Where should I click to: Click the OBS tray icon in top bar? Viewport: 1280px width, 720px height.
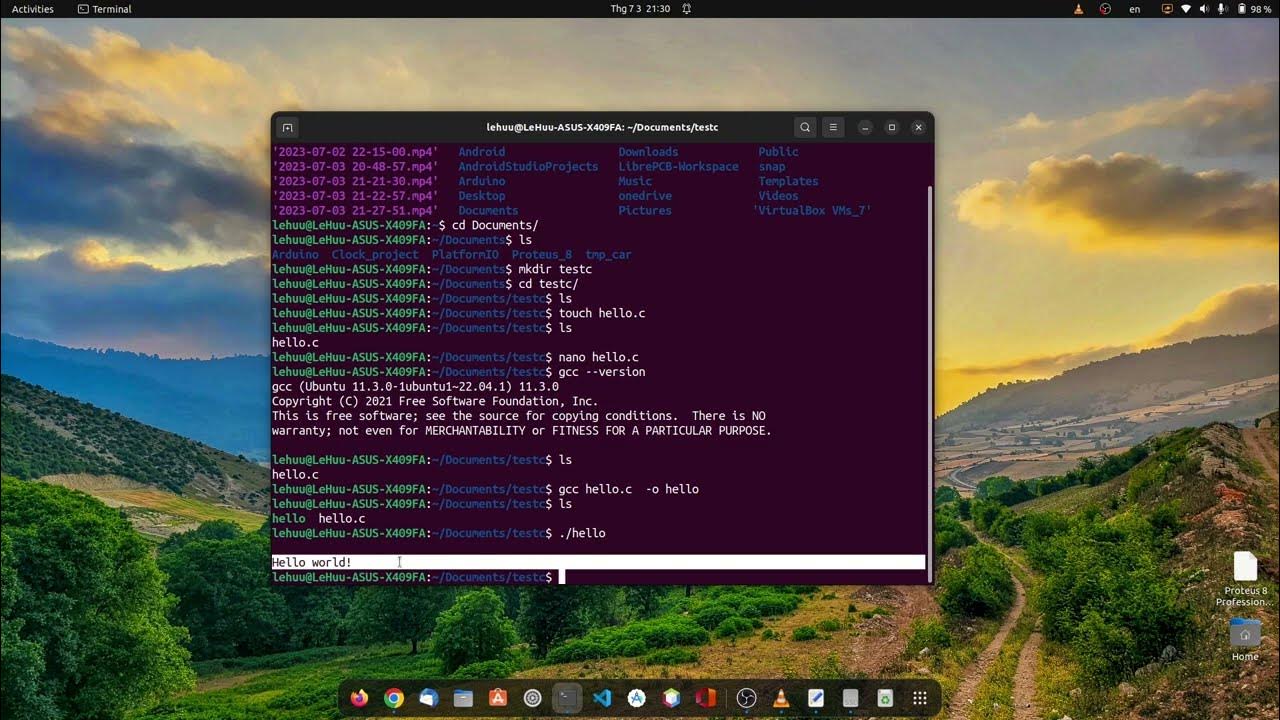(1105, 9)
